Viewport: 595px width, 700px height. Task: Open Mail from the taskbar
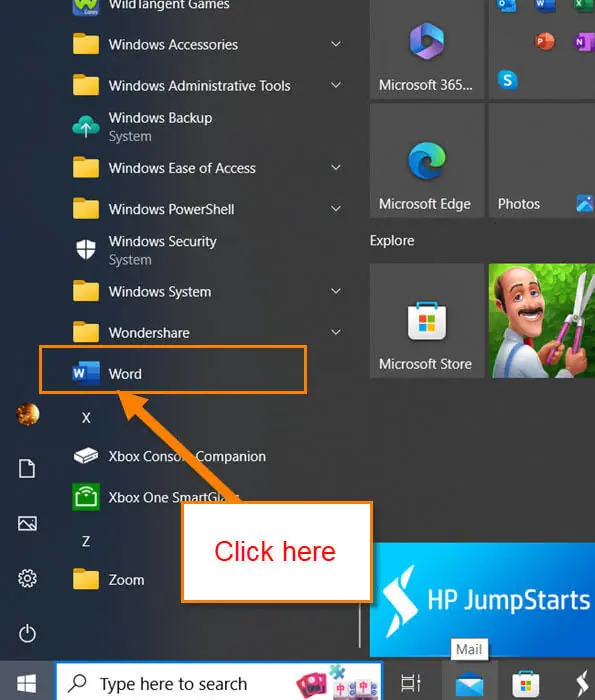469,683
